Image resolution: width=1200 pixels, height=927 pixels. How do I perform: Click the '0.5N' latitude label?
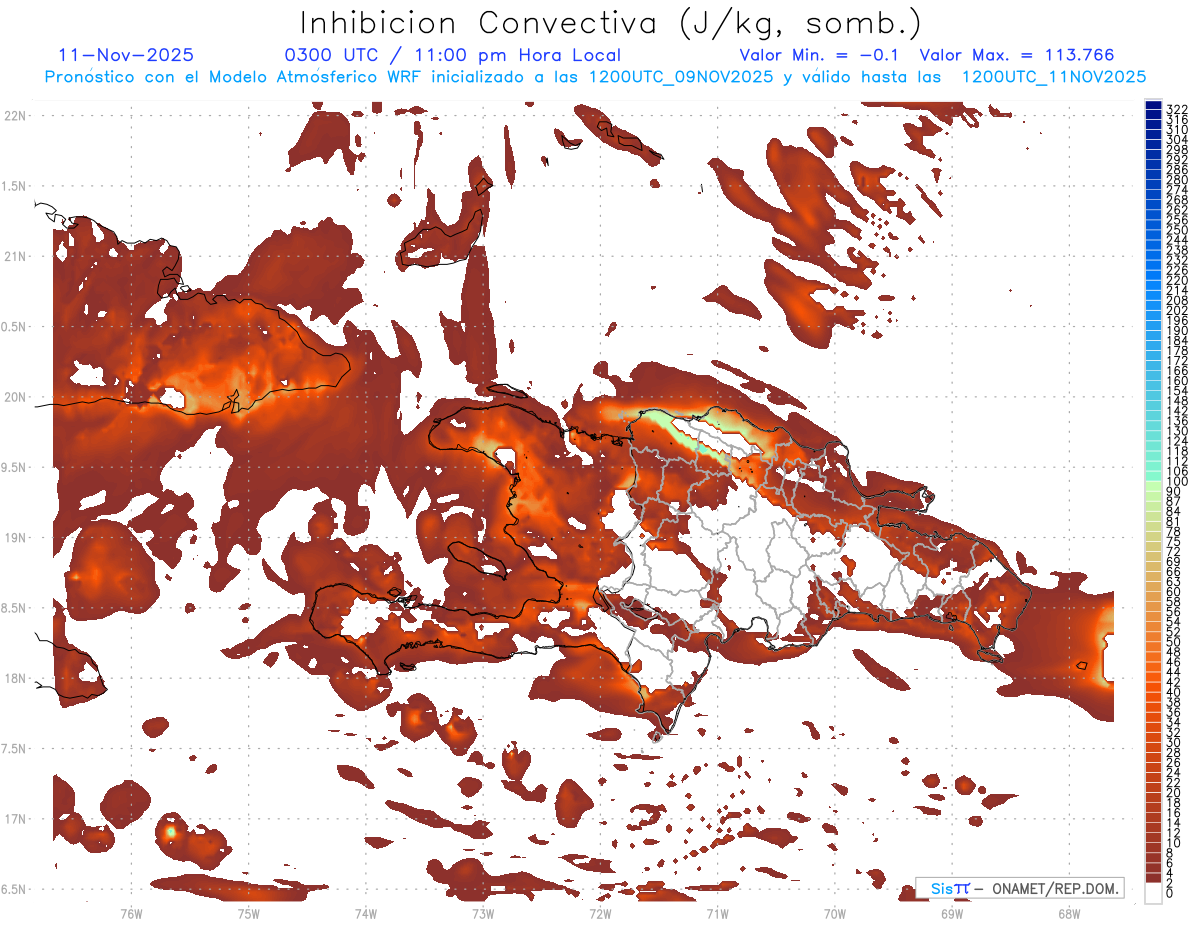point(14,327)
